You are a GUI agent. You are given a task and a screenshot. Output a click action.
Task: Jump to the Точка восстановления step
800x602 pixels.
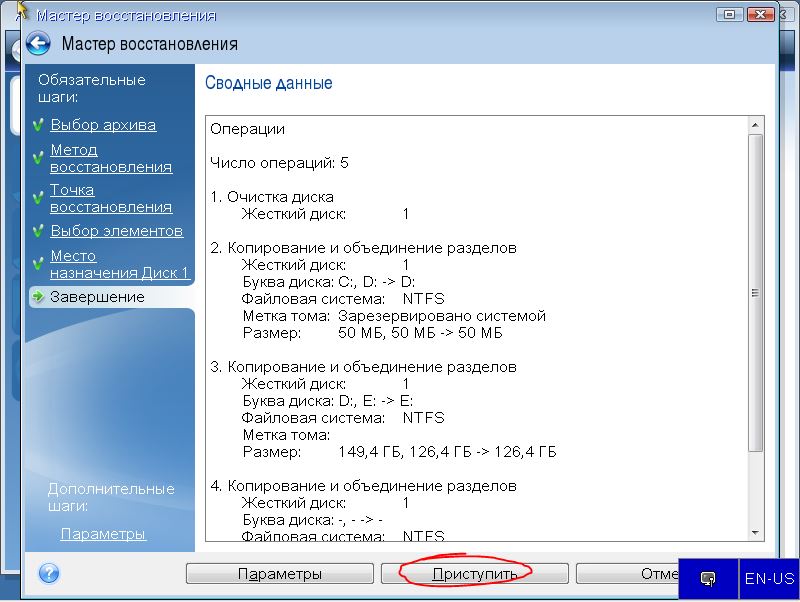[110, 198]
